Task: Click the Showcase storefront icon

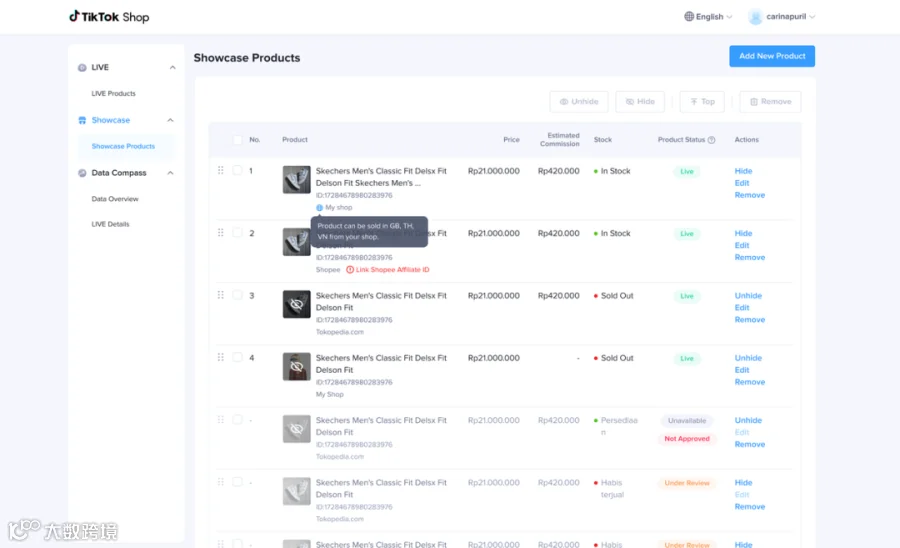Action: 82,121
